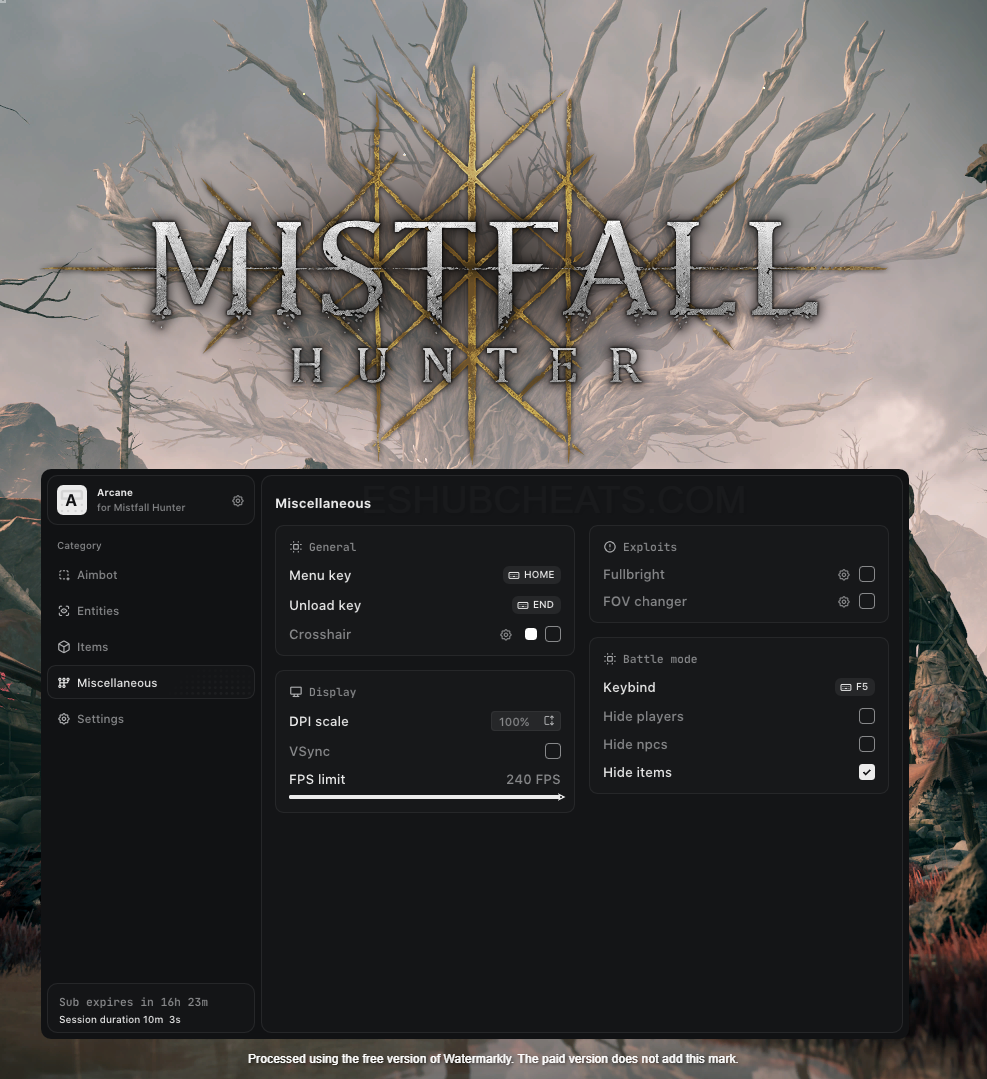This screenshot has height=1079, width=987.
Task: Switch to the Aimbot category
Action: pos(151,575)
